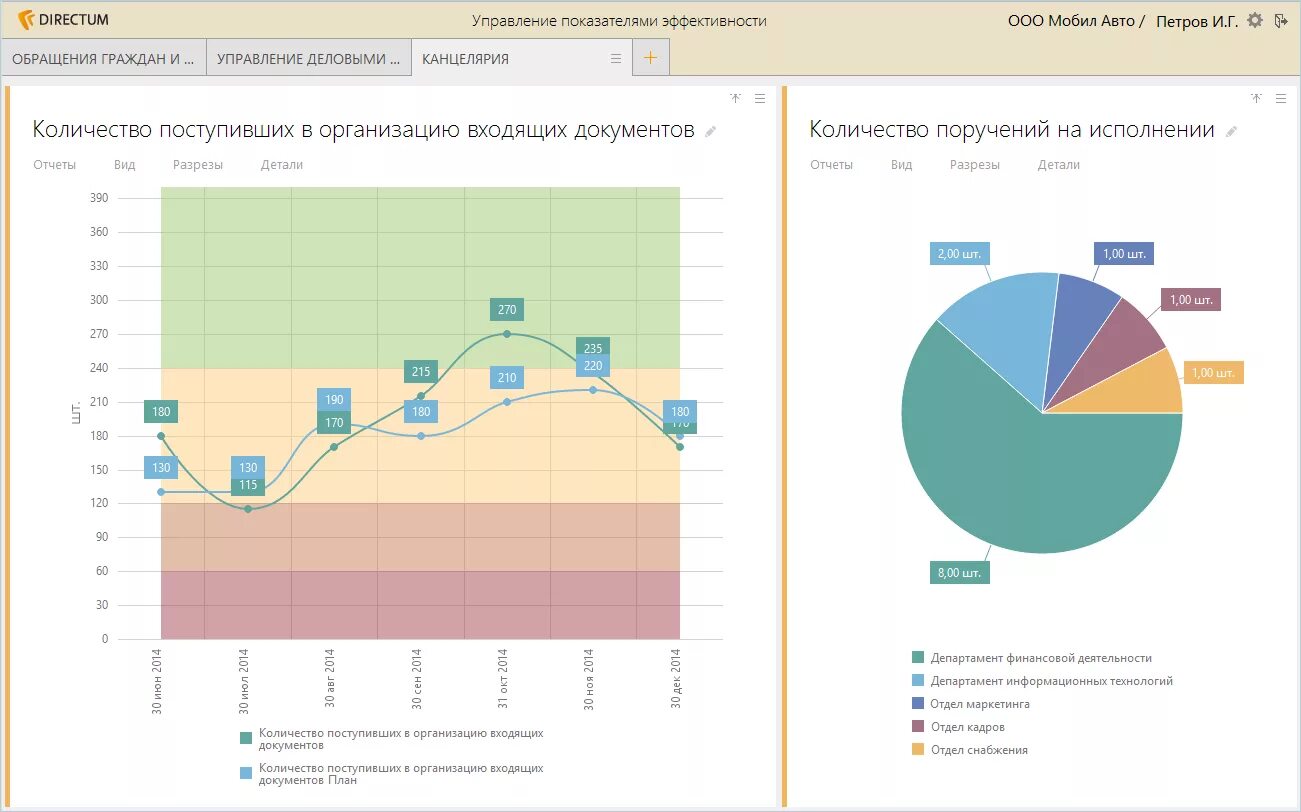Screen dimensions: 1301x812
Task: Click the 115 data label for 30 июл 2014
Action: pyautogui.click(x=248, y=485)
